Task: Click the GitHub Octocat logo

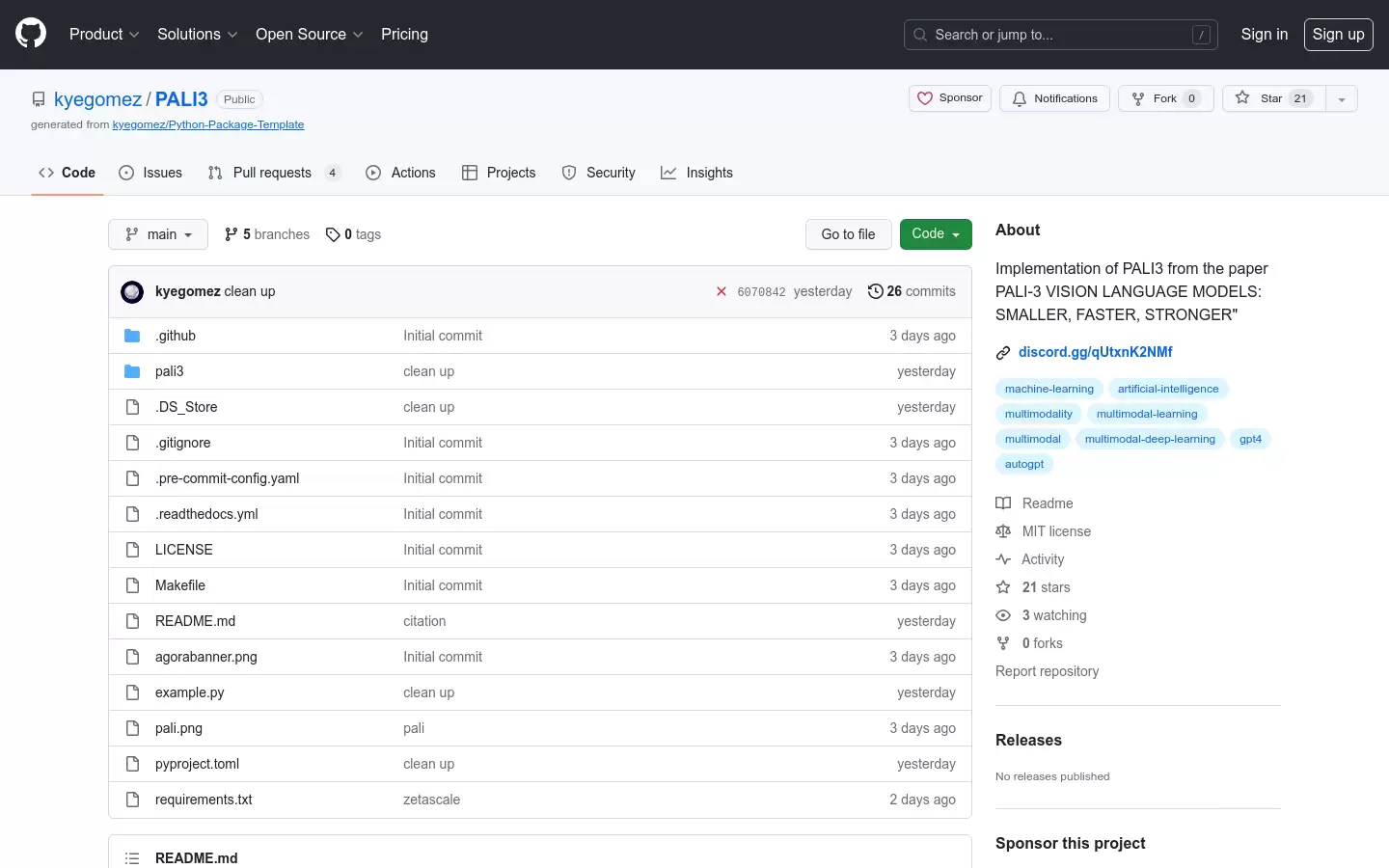Action: tap(31, 34)
